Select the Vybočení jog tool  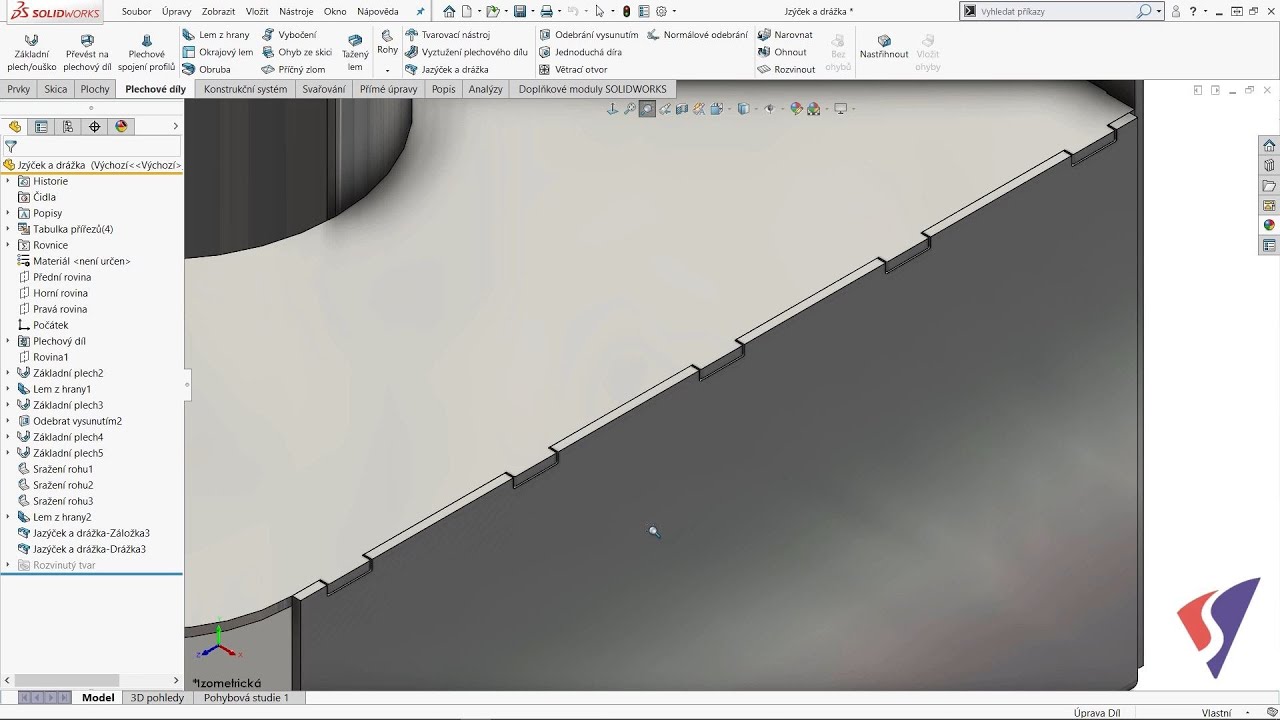tap(289, 35)
